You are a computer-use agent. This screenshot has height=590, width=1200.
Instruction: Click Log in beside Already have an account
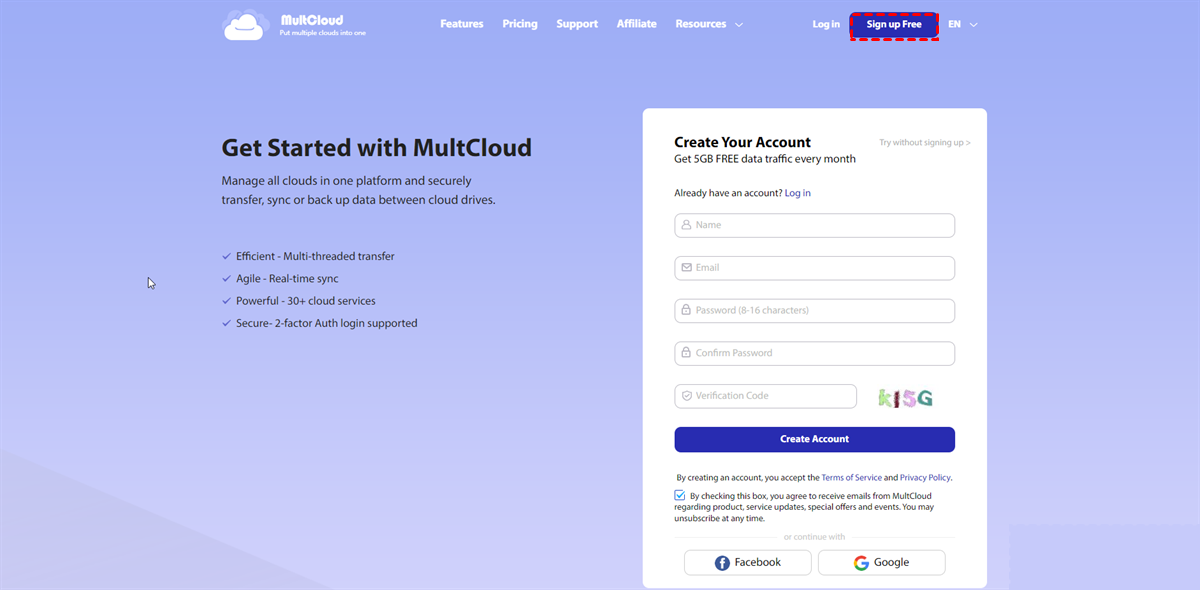point(798,193)
